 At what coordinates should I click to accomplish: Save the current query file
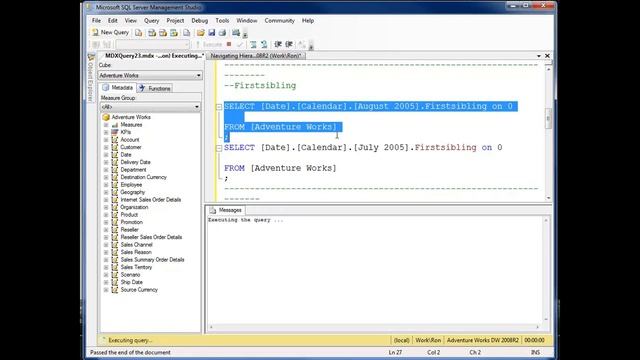[x=211, y=33]
